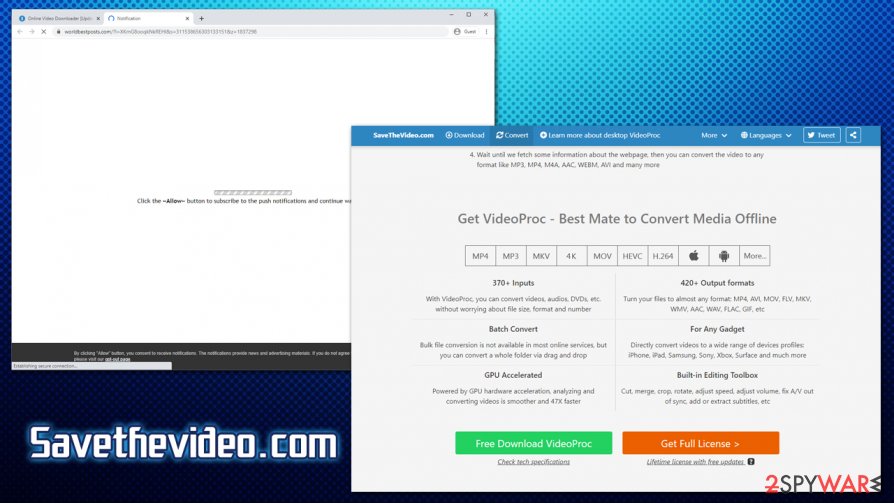Click back arrow in Chrome browser
The width and height of the screenshot is (894, 504).
[x=20, y=32]
